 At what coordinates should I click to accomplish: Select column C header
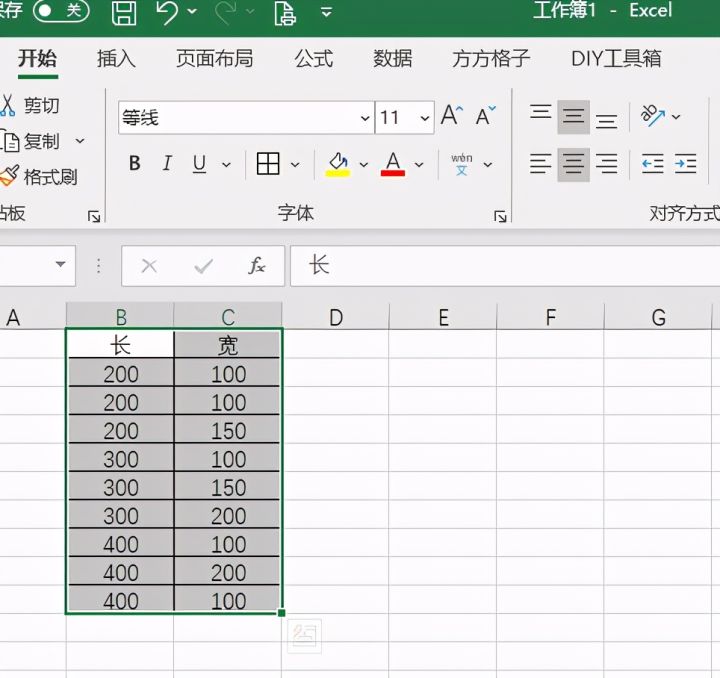[228, 316]
